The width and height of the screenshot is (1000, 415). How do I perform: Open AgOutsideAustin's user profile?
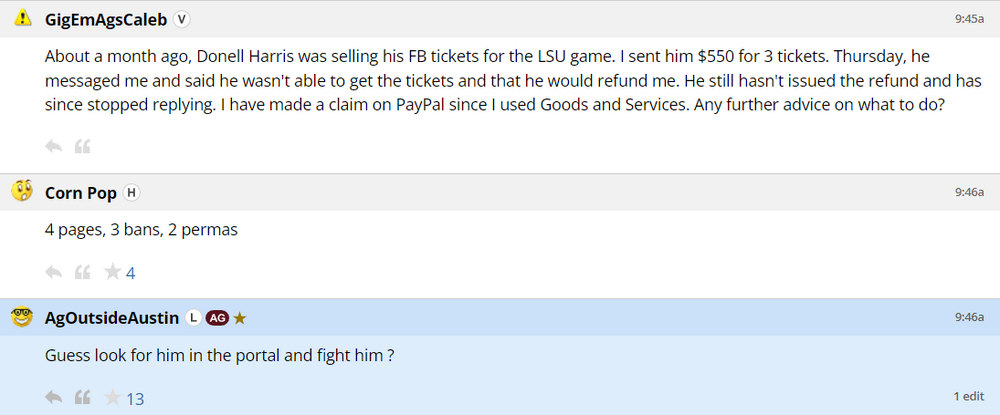tap(112, 318)
